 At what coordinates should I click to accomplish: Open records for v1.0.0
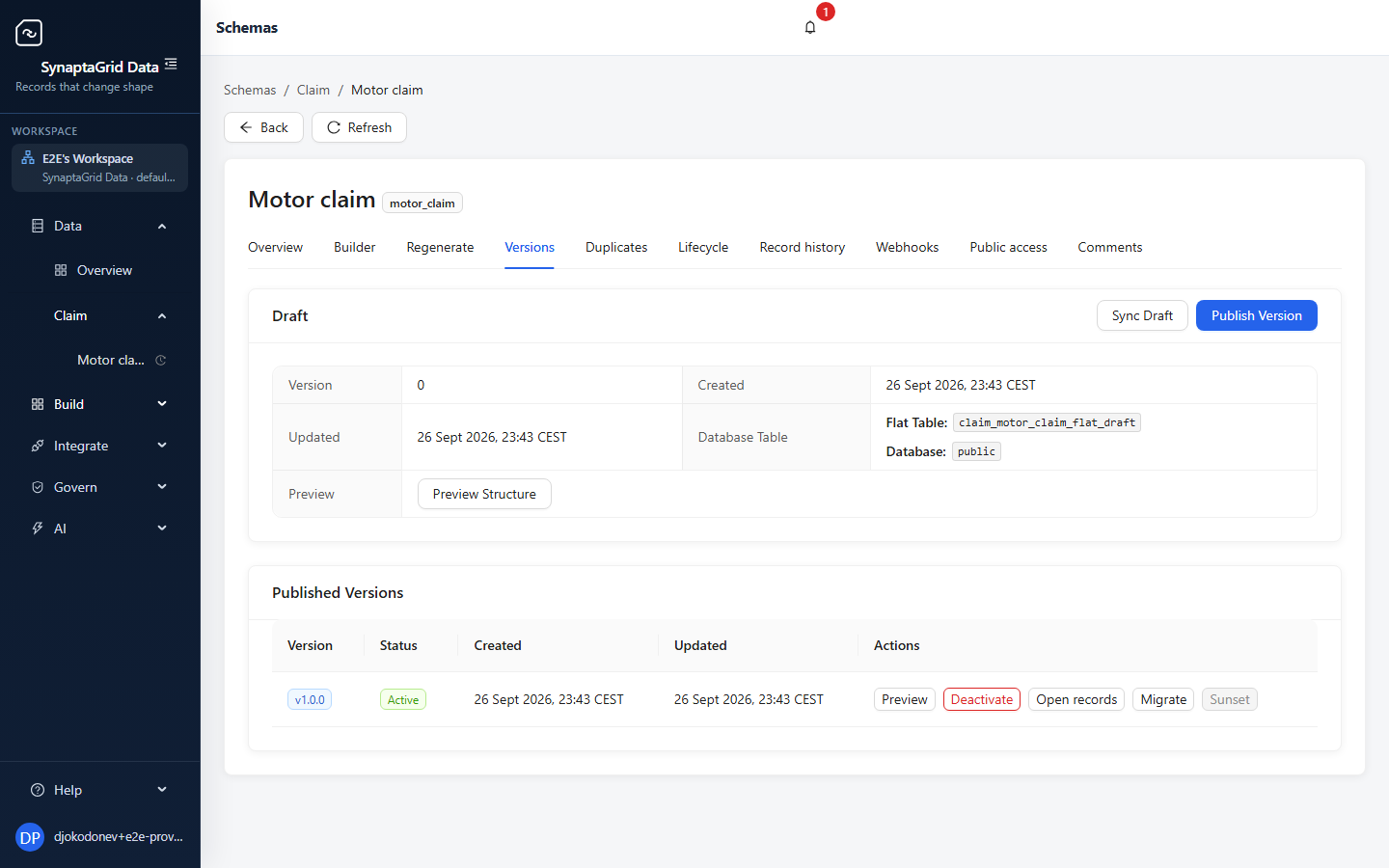pyautogui.click(x=1076, y=699)
